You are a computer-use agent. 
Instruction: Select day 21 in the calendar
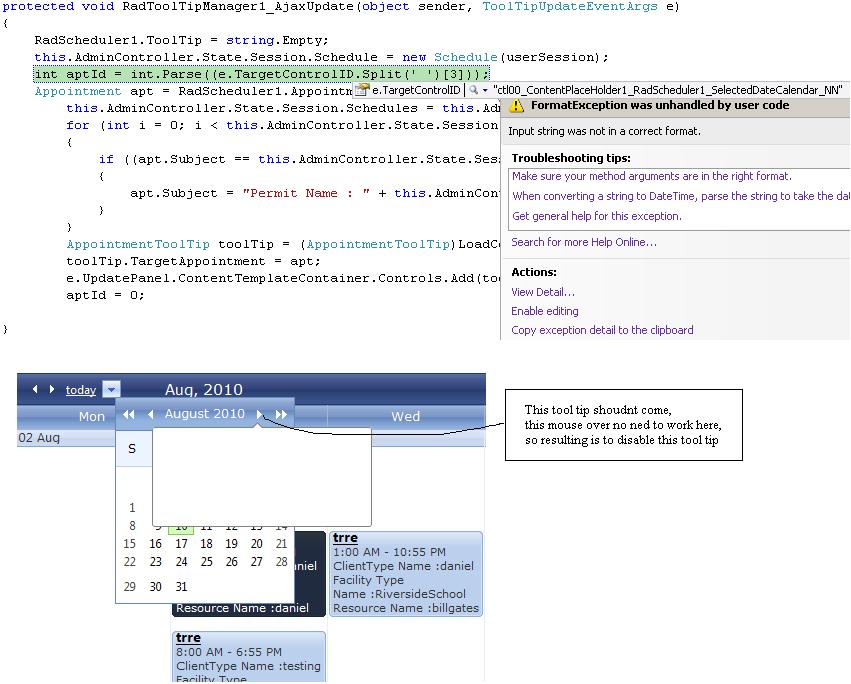click(281, 543)
